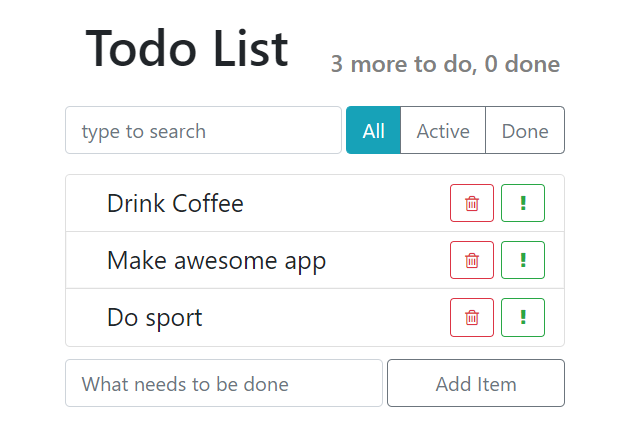
Task: Delete the Drink Coffee item with trash icon
Action: pos(472,203)
